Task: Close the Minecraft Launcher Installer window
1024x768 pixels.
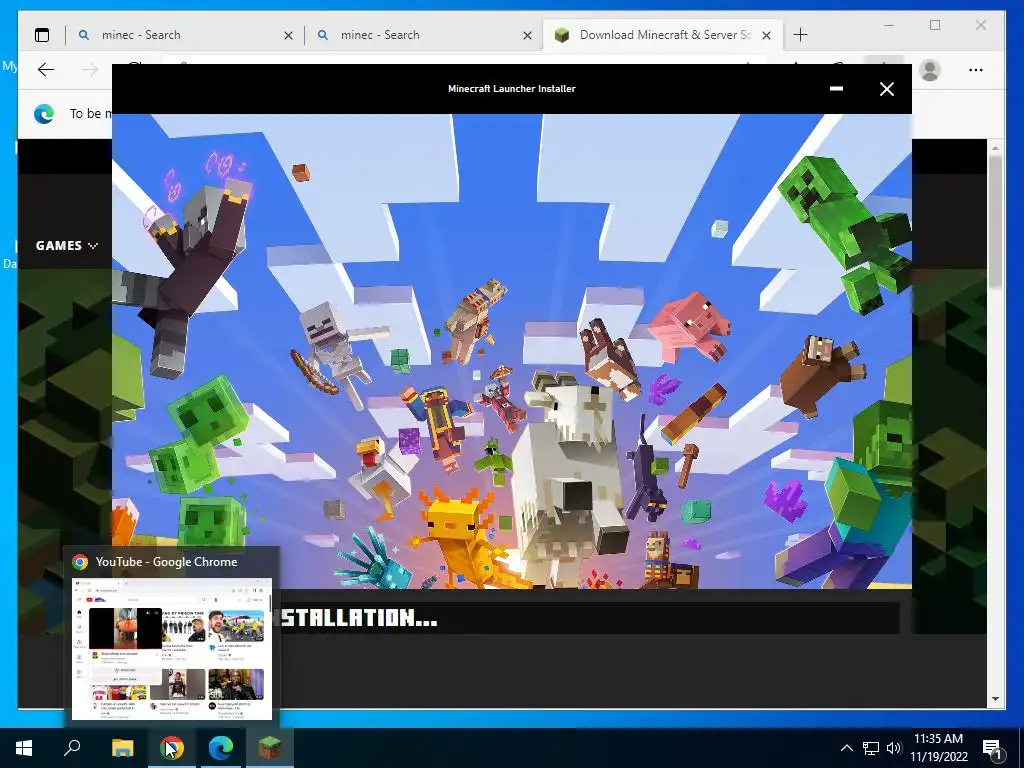Action: tap(886, 89)
